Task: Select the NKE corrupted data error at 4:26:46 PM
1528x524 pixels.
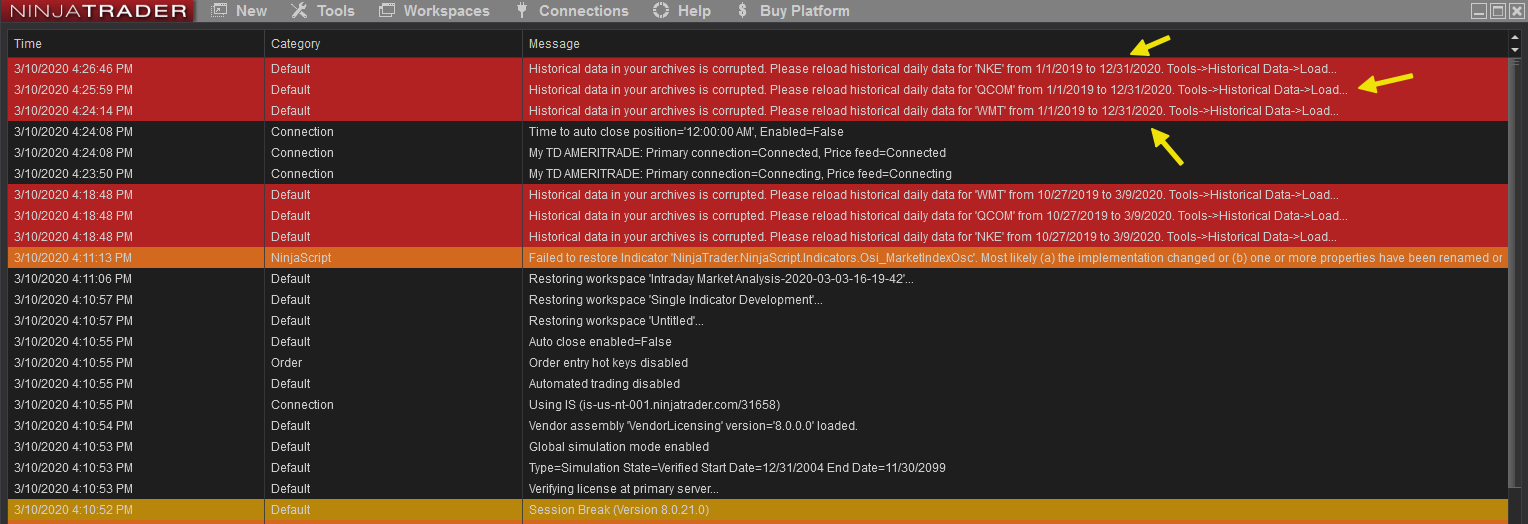Action: 700,69
